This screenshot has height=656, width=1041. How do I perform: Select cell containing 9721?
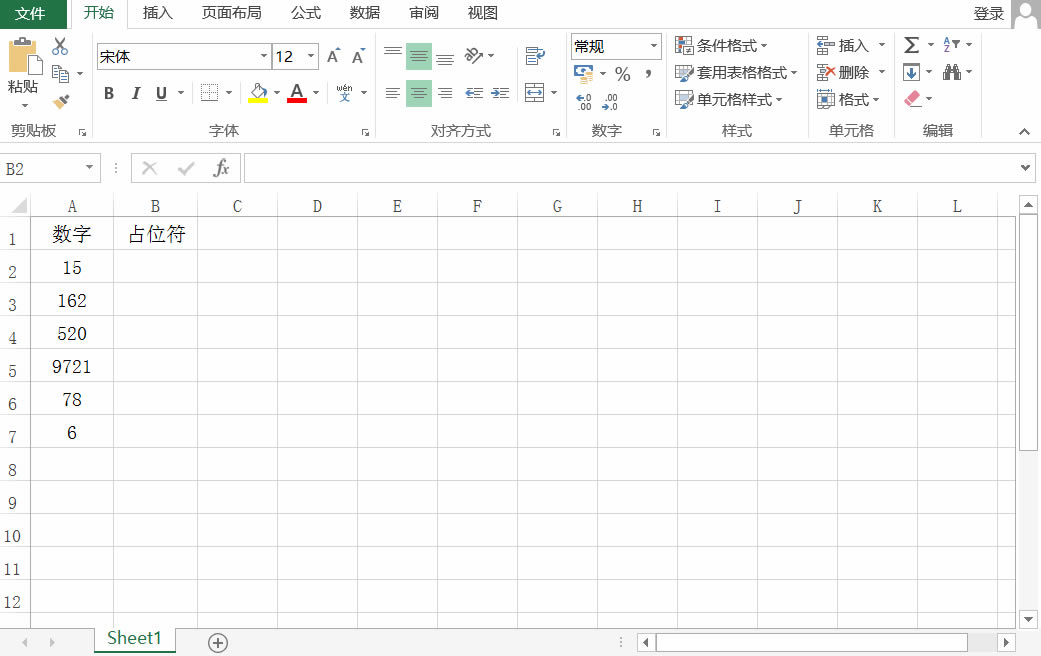(72, 366)
